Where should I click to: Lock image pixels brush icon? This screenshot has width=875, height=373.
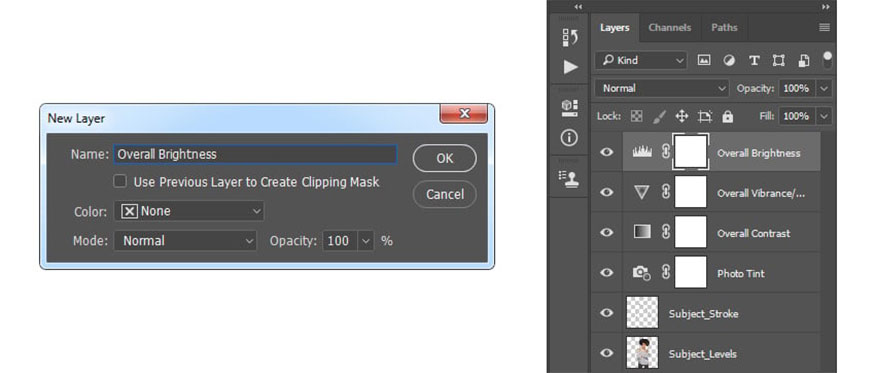[659, 116]
